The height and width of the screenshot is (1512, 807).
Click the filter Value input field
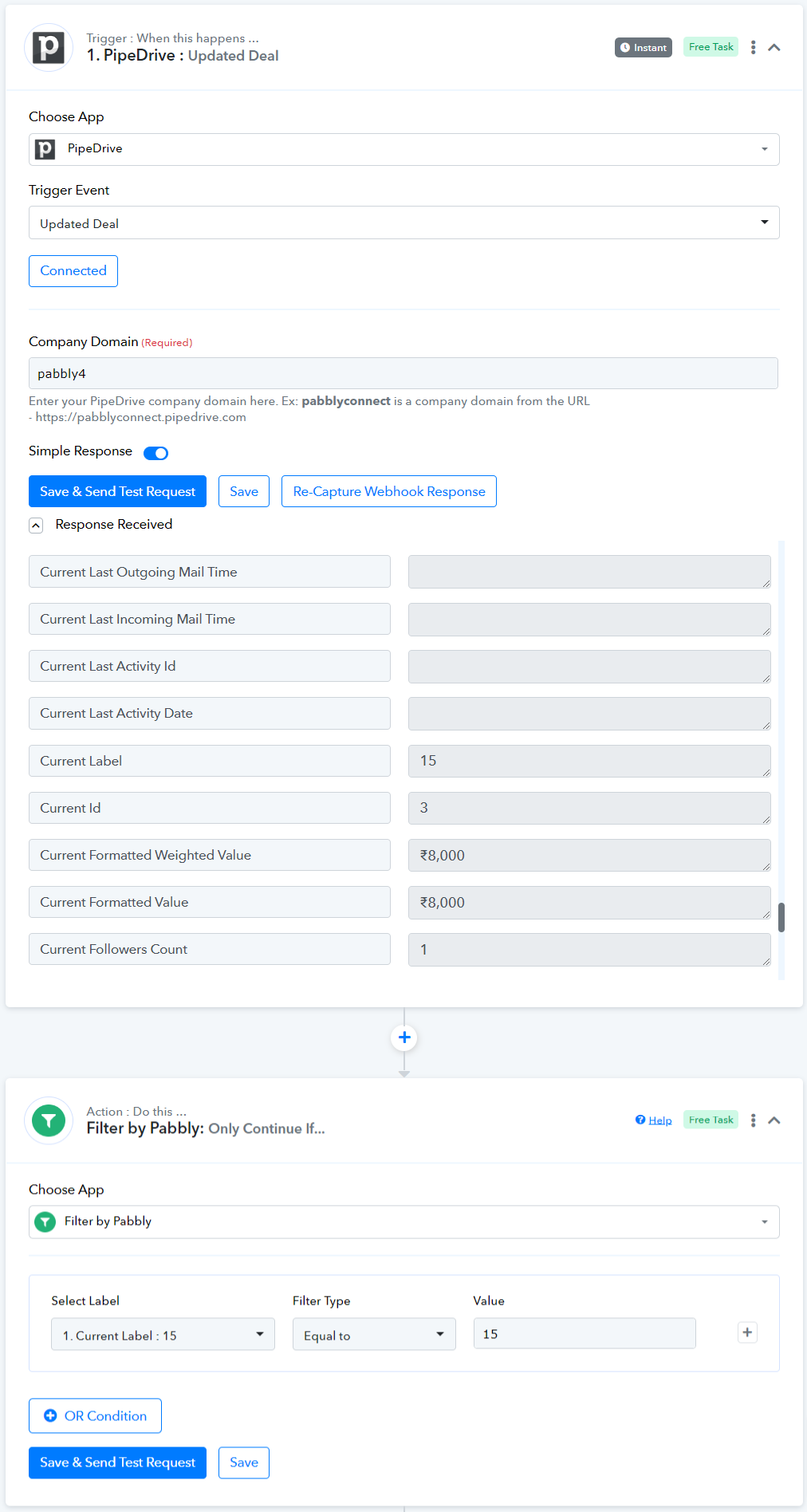[585, 1333]
